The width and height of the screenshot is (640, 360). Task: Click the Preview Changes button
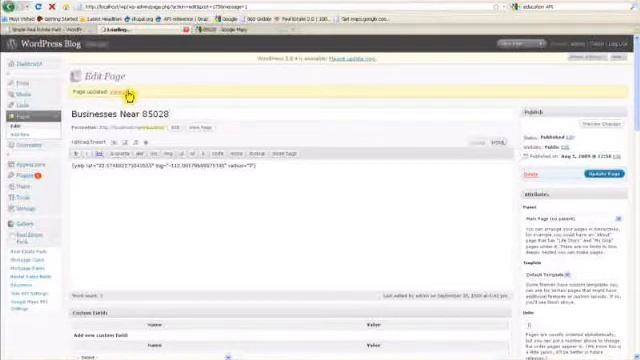601,124
